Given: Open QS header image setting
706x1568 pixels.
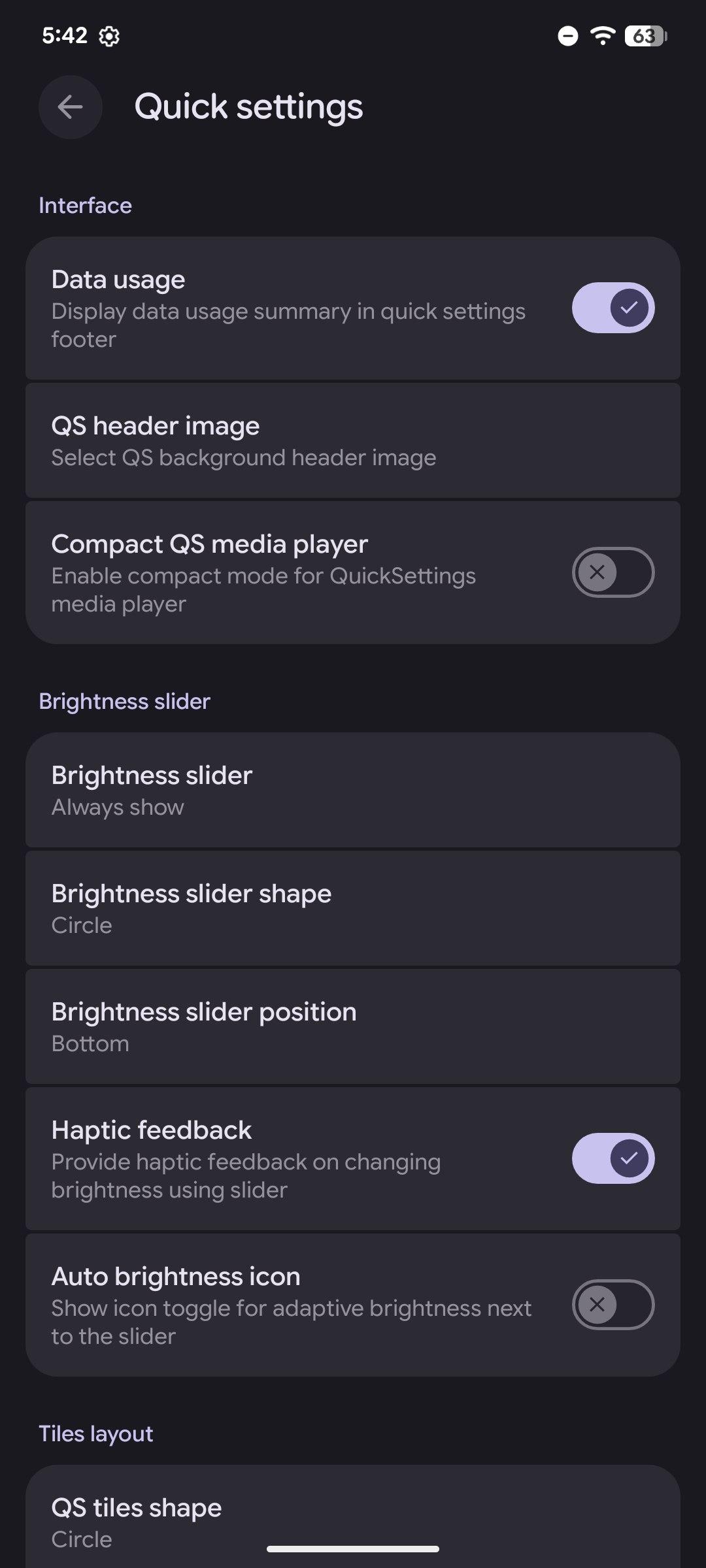Looking at the screenshot, I should click(x=353, y=440).
